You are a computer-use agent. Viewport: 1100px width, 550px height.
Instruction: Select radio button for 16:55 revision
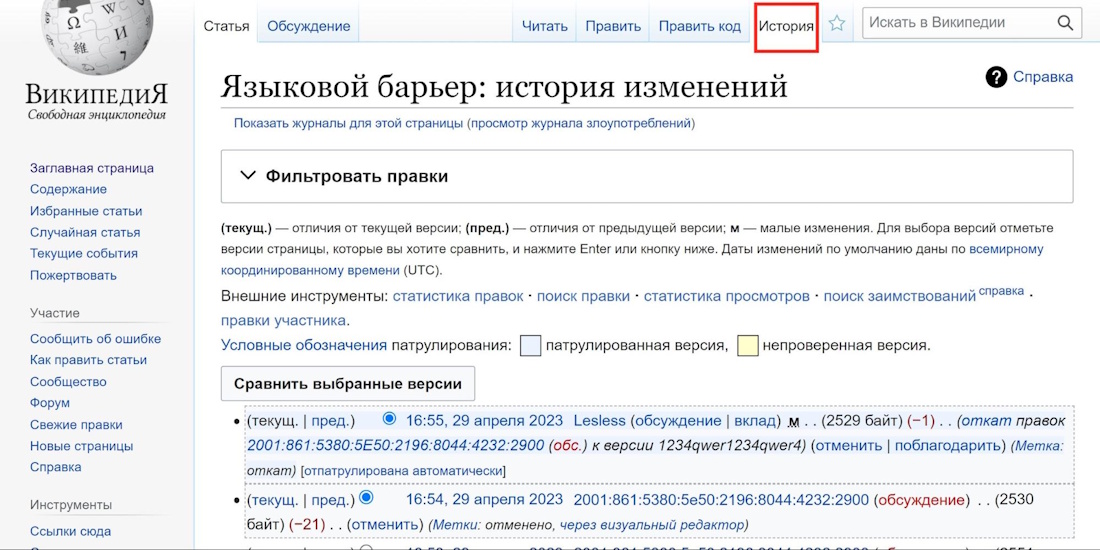point(389,419)
